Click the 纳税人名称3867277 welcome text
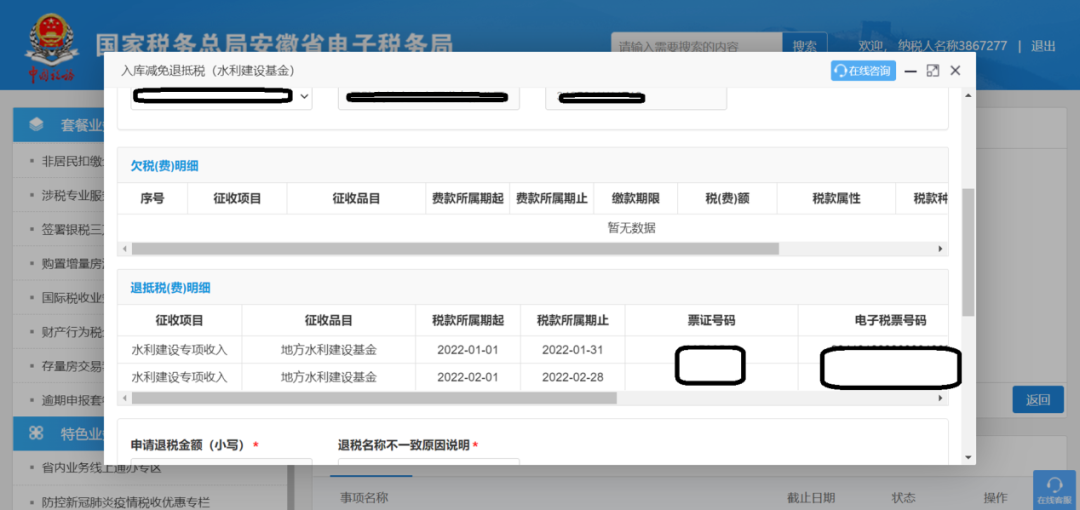 pyautogui.click(x=953, y=46)
